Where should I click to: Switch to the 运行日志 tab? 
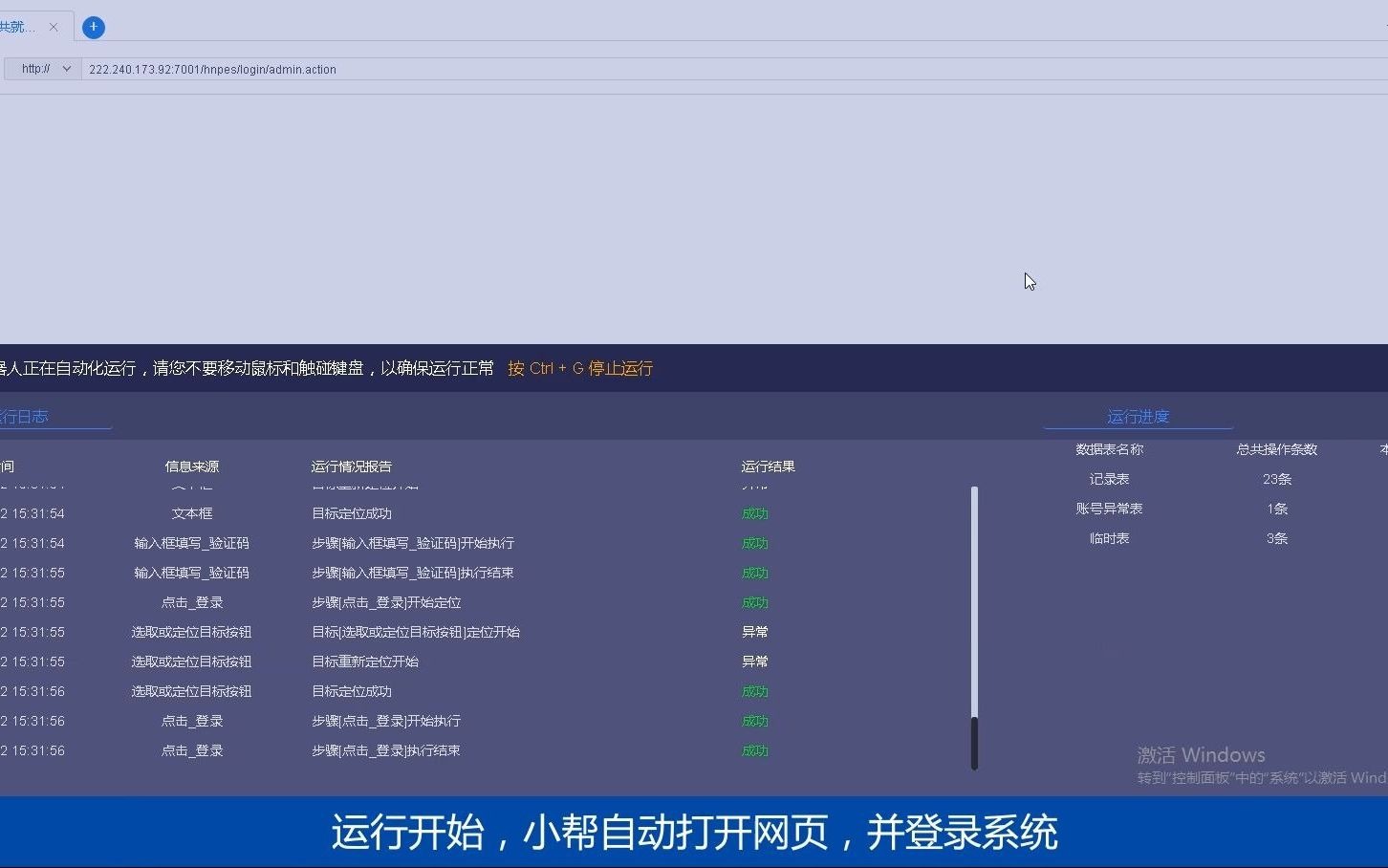click(x=25, y=417)
